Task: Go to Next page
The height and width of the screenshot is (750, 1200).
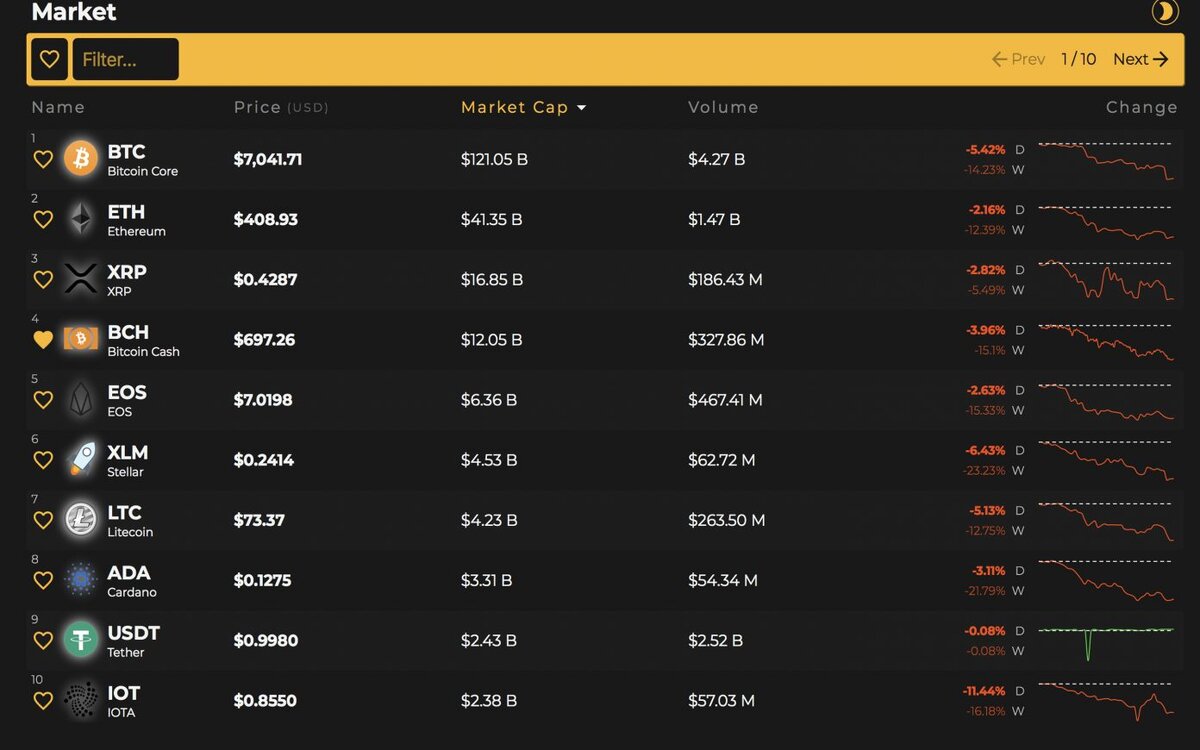Action: (x=1140, y=59)
